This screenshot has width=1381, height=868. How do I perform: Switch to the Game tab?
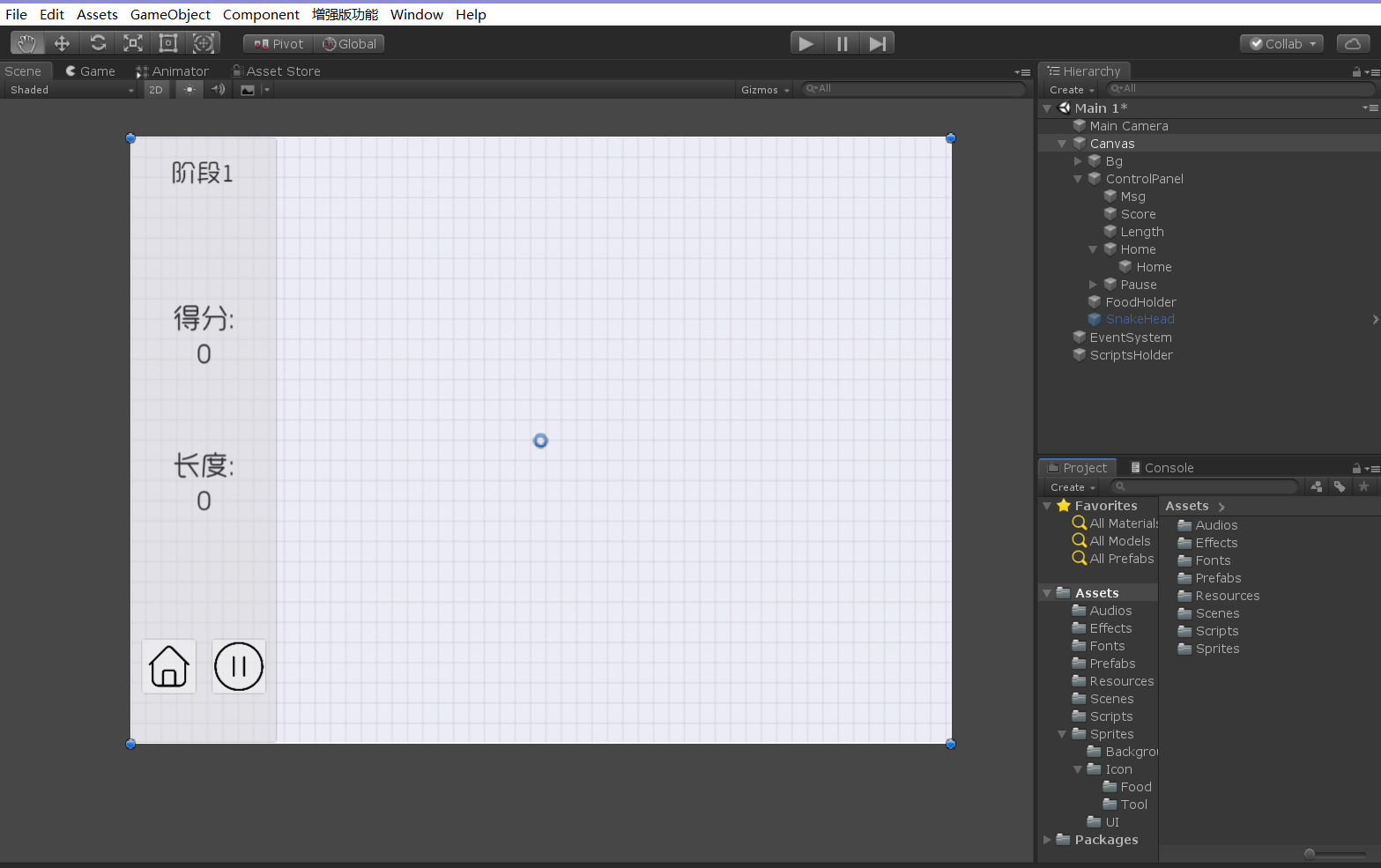90,71
